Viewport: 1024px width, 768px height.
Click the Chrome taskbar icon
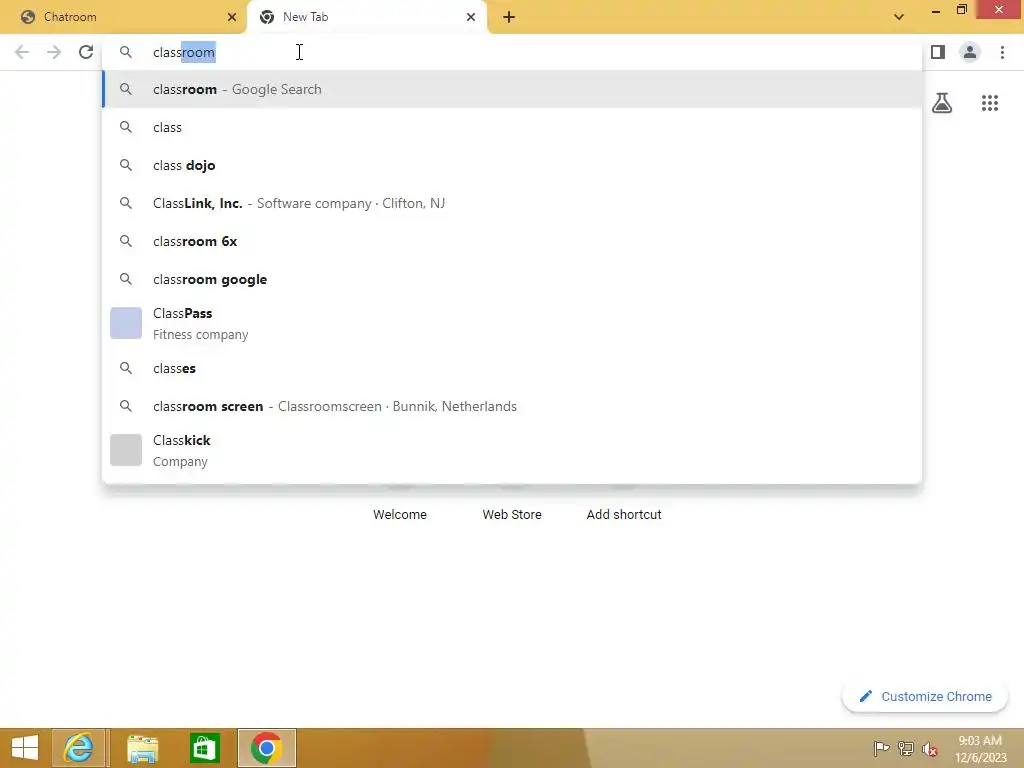[x=267, y=748]
